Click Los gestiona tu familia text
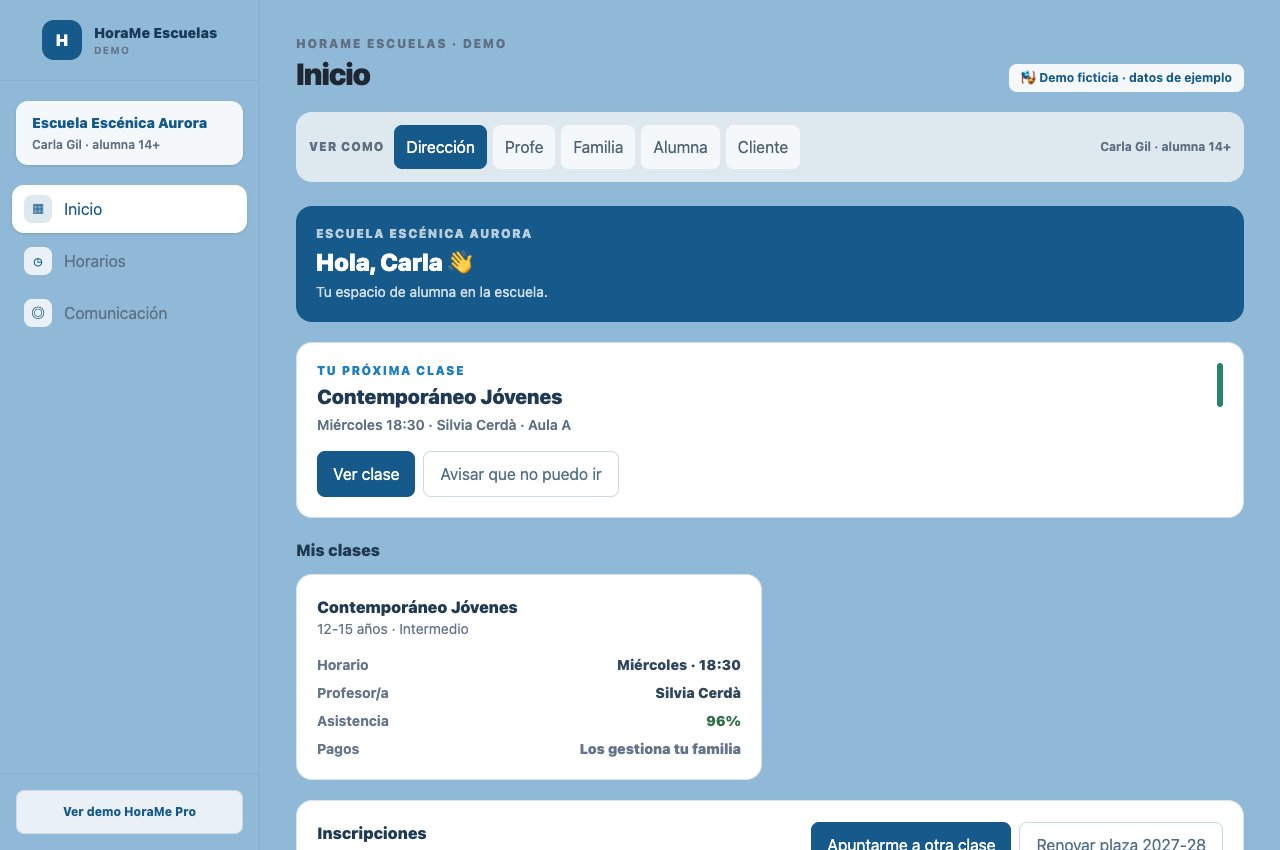 tap(660, 749)
